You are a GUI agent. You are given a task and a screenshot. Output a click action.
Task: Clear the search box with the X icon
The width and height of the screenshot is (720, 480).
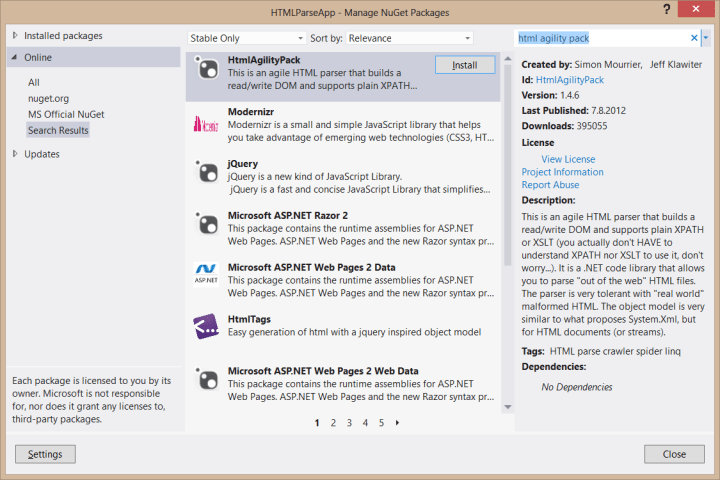pos(694,38)
